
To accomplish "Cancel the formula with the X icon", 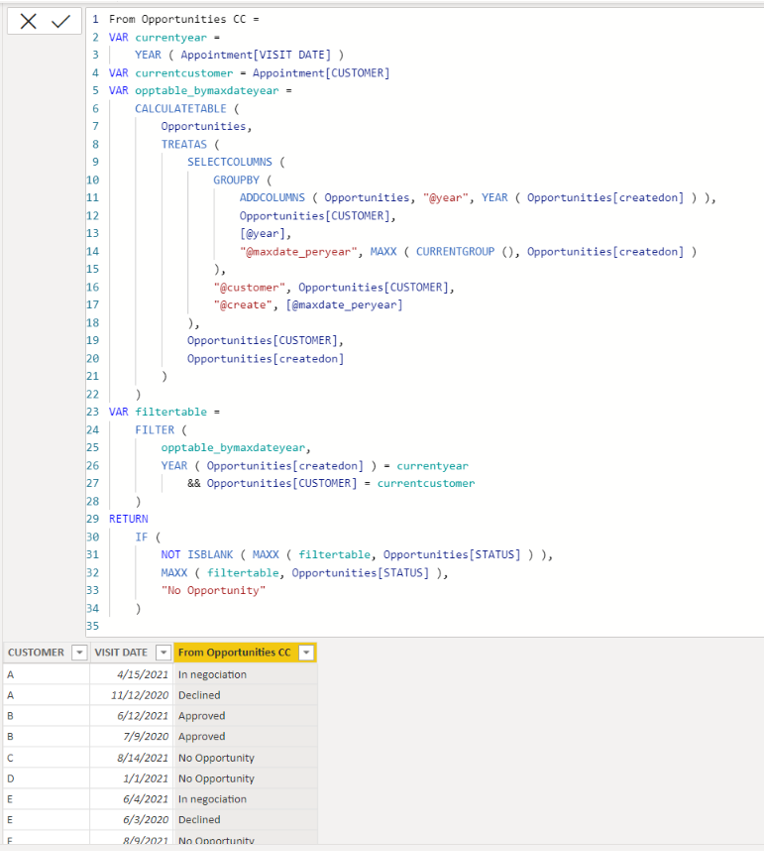I will pyautogui.click(x=28, y=22).
